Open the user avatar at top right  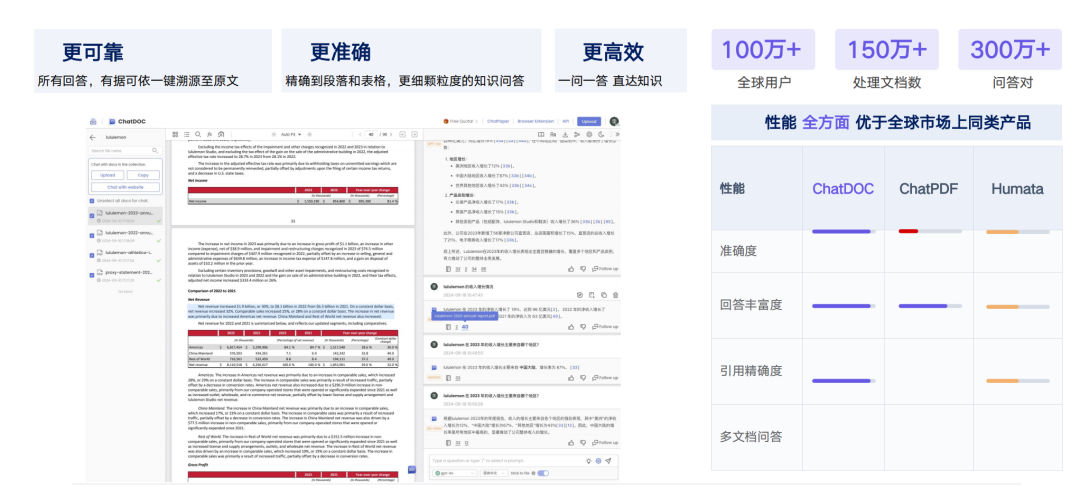(x=614, y=121)
